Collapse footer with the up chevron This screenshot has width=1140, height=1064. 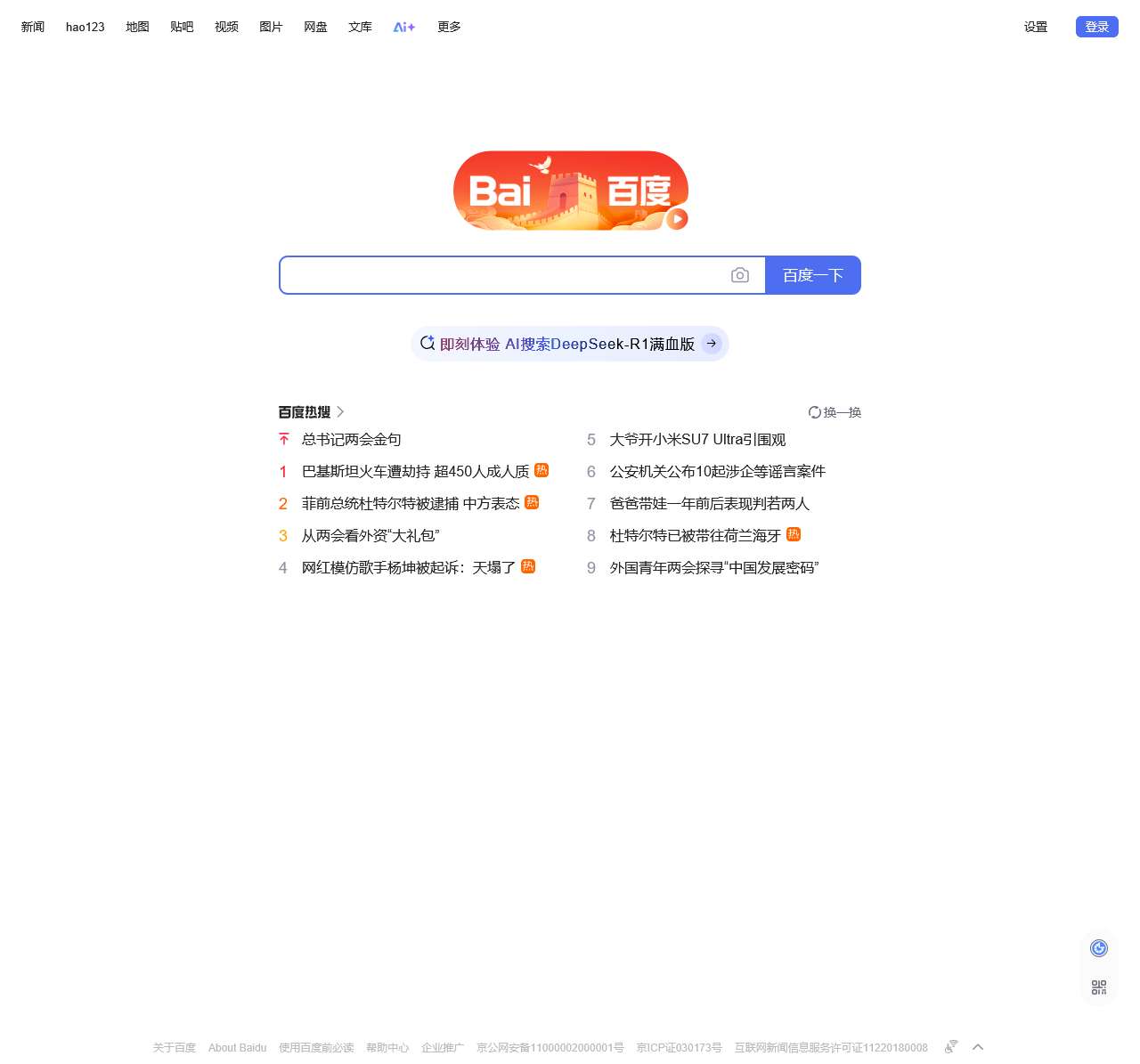tap(978, 1047)
